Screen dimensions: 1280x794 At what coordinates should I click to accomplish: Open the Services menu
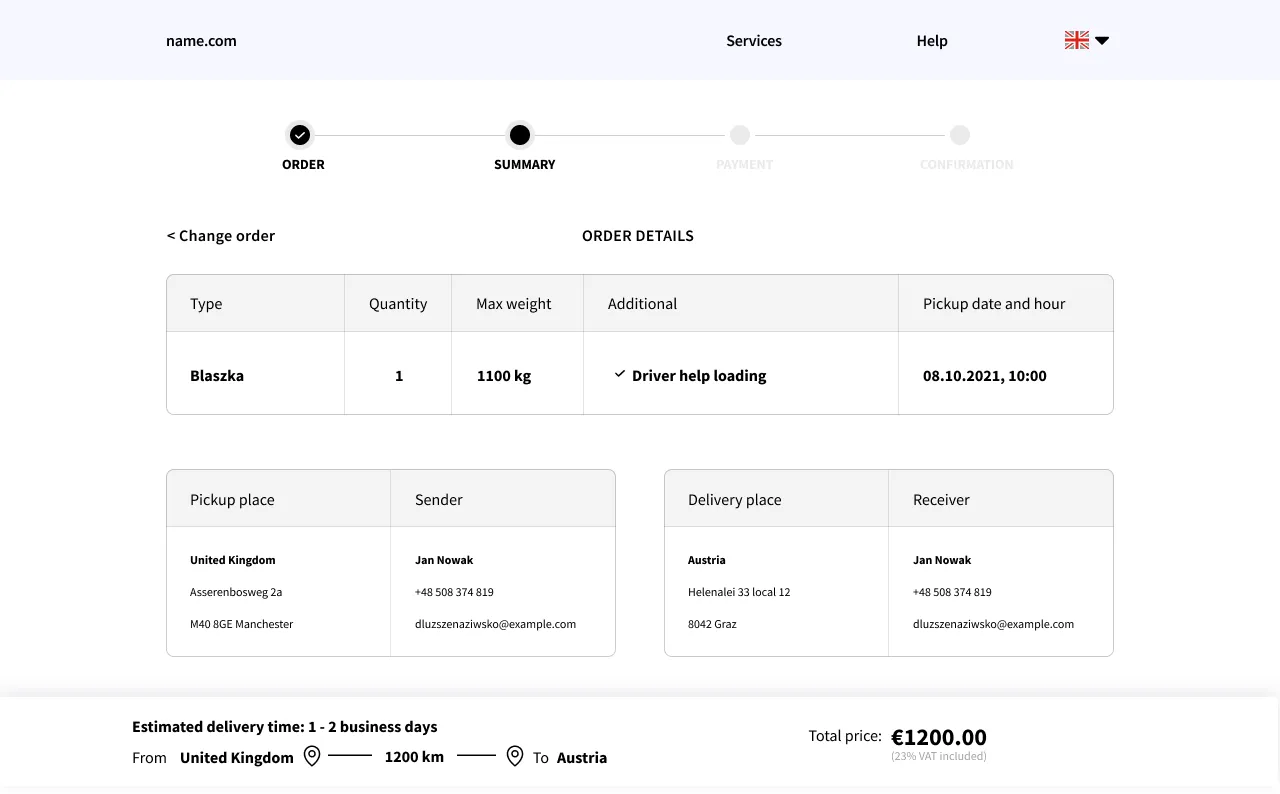click(x=754, y=41)
